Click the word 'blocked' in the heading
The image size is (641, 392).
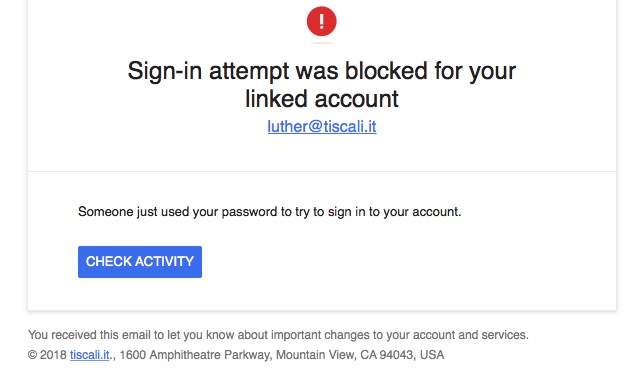tap(386, 71)
